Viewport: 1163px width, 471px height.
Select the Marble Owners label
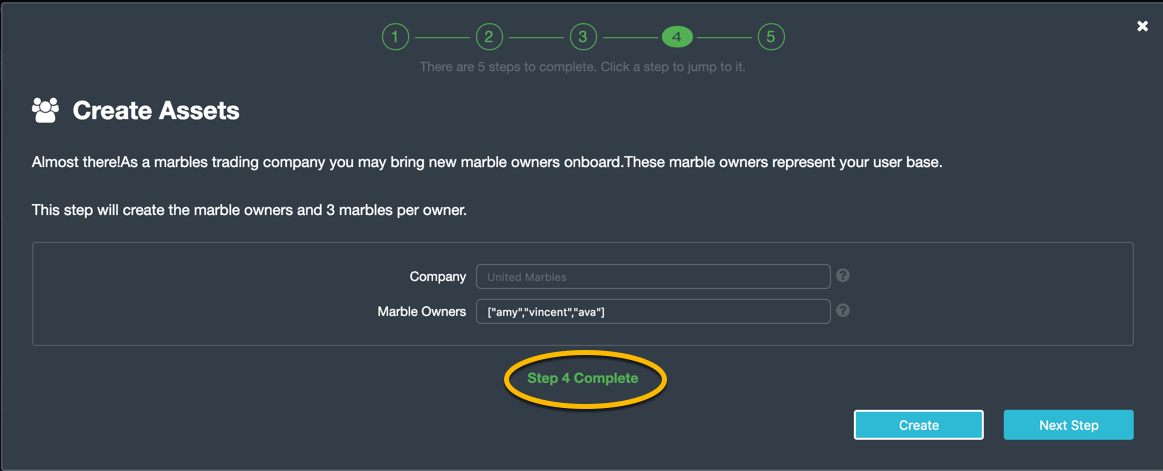point(422,312)
